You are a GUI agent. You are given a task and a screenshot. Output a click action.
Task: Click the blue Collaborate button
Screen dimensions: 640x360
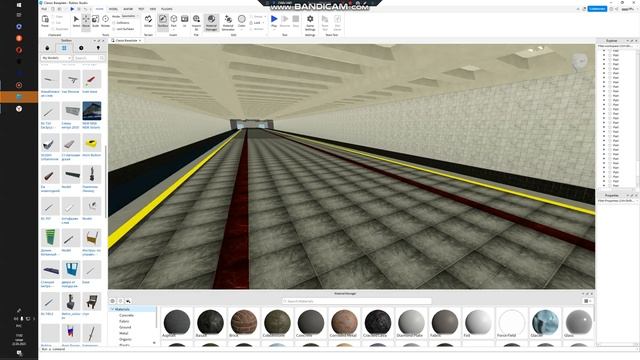click(x=597, y=9)
